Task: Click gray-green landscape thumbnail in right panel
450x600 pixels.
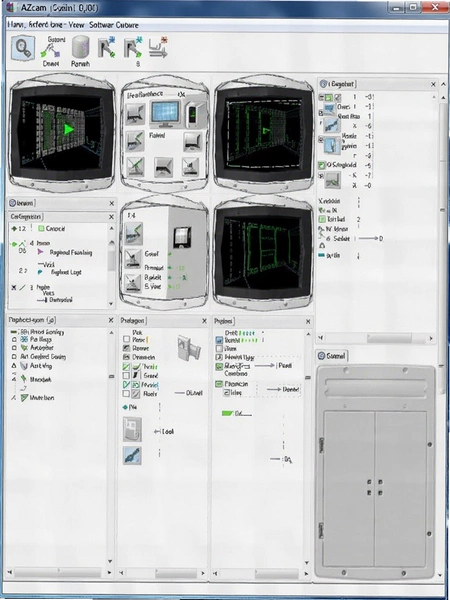Action: coord(333,180)
